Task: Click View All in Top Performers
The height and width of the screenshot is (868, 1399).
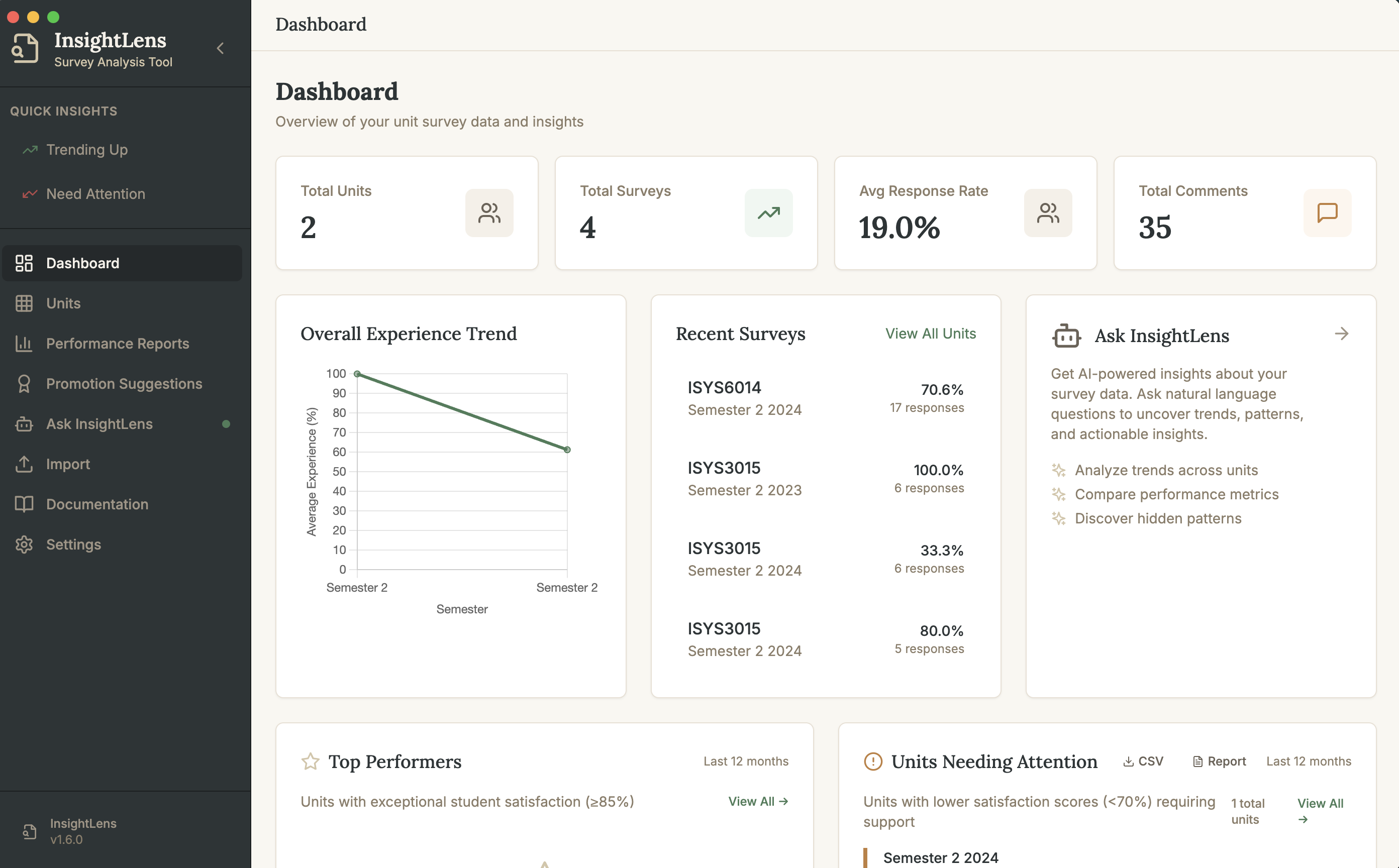Action: click(757, 801)
